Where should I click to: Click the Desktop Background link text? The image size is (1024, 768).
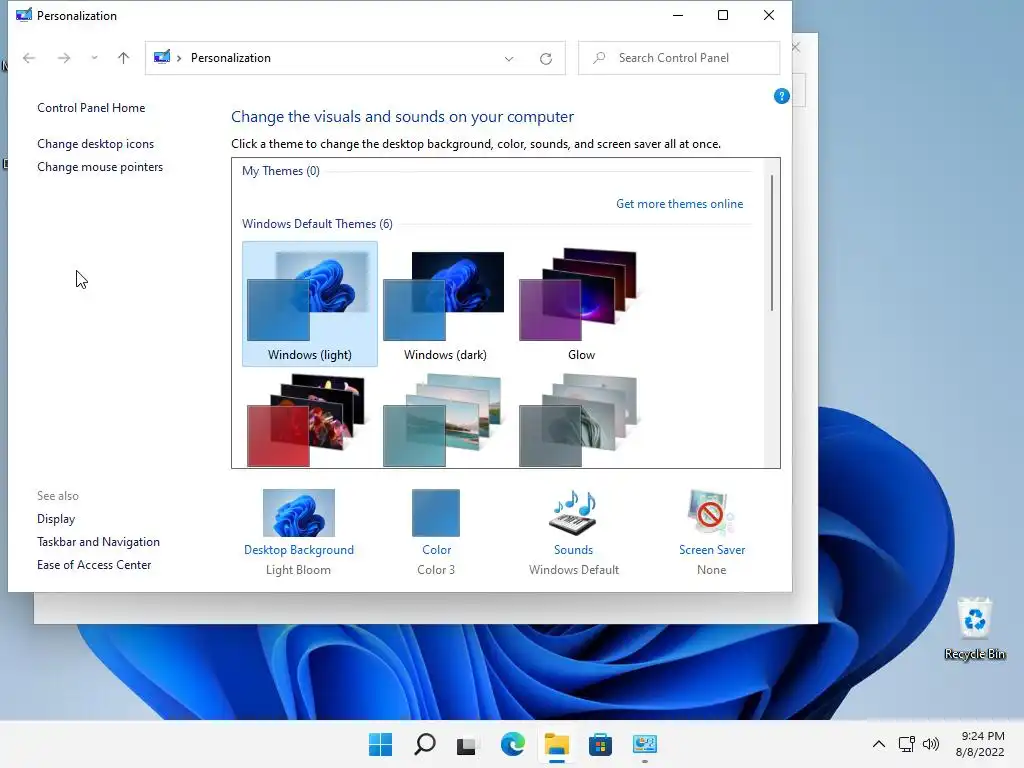pyautogui.click(x=298, y=550)
